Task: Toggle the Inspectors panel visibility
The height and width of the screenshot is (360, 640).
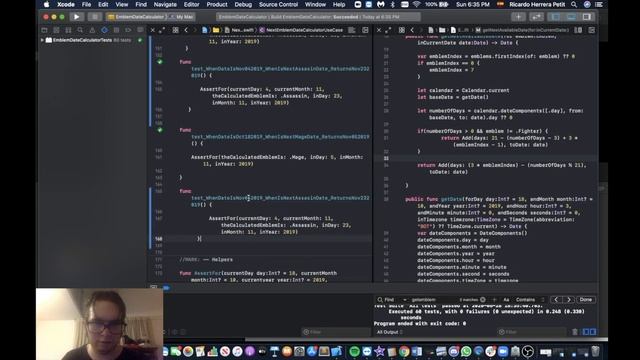Action: click(587, 17)
